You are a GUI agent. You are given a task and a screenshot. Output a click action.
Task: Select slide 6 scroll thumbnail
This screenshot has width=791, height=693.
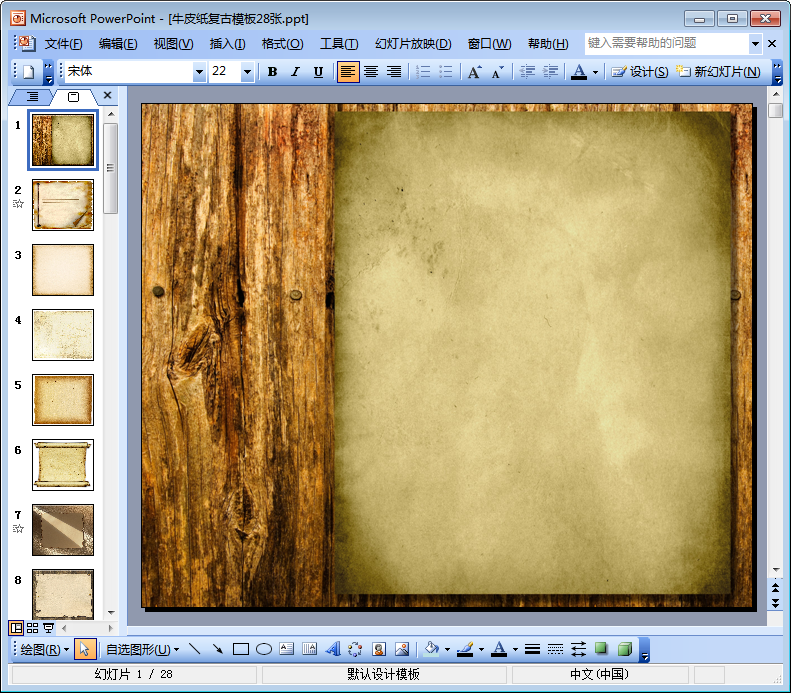63,465
